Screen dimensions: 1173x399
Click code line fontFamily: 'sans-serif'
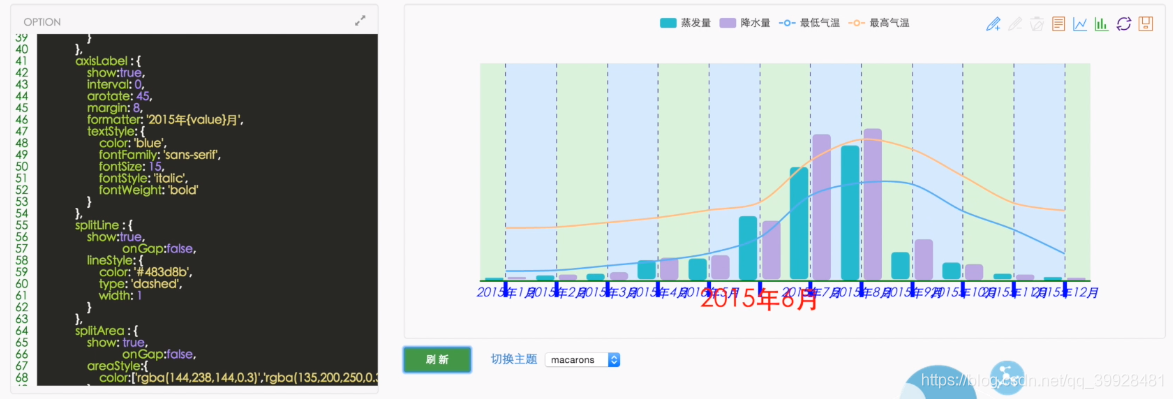click(x=160, y=155)
